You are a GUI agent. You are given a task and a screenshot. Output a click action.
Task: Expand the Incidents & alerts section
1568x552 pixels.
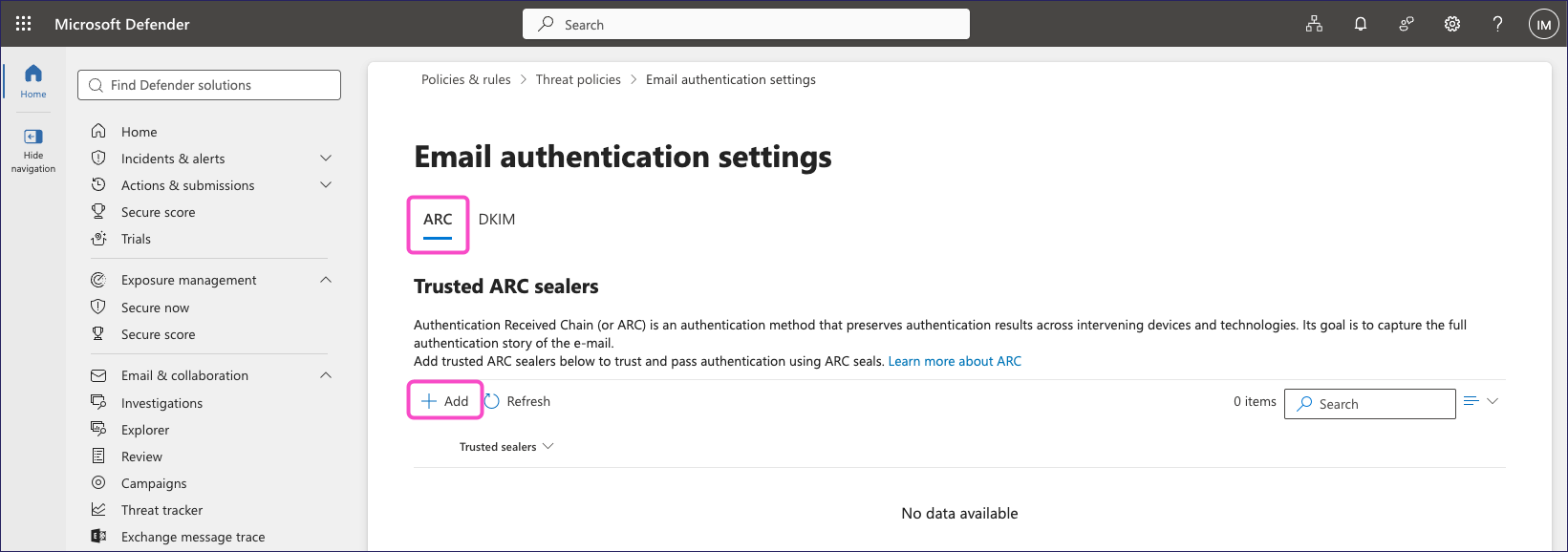pos(326,159)
